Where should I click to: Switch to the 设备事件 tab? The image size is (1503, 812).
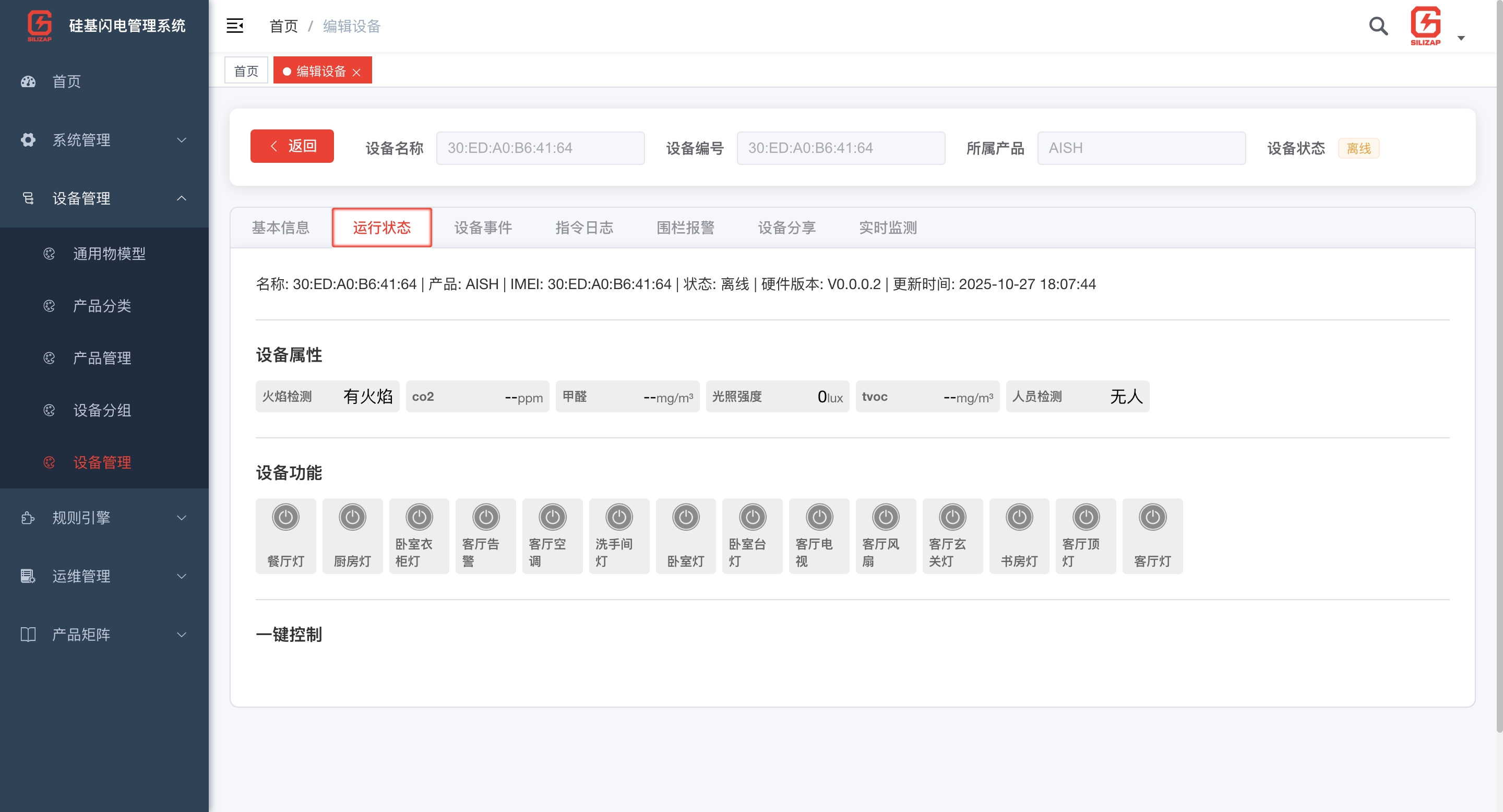pyautogui.click(x=483, y=228)
